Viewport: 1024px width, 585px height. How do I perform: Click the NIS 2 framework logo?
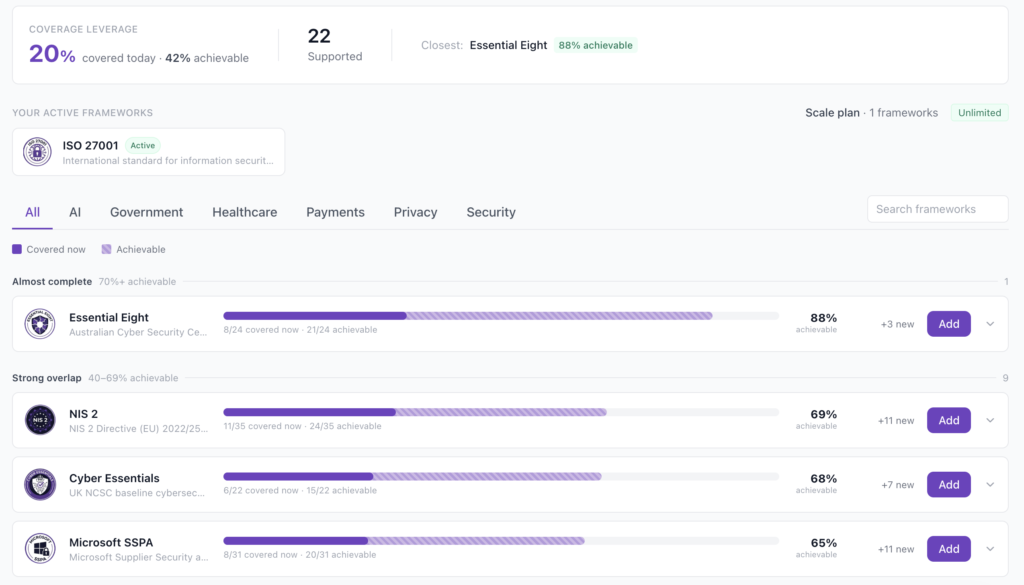(x=40, y=420)
